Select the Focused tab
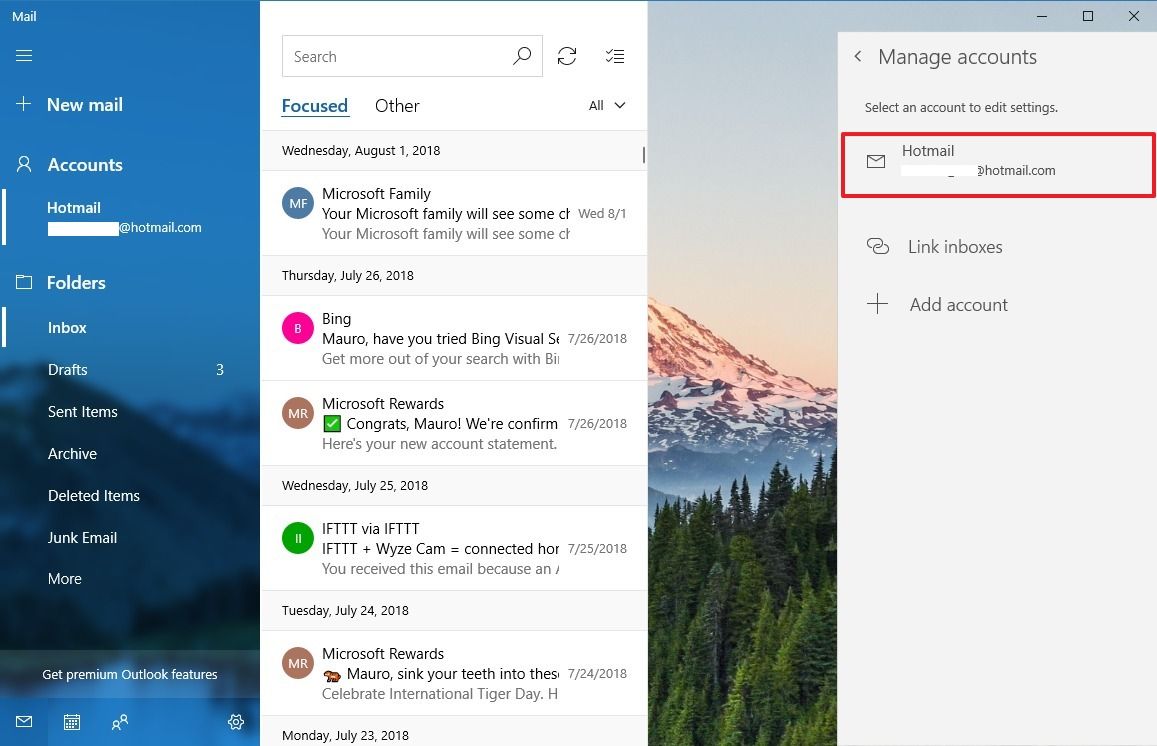 coord(315,105)
